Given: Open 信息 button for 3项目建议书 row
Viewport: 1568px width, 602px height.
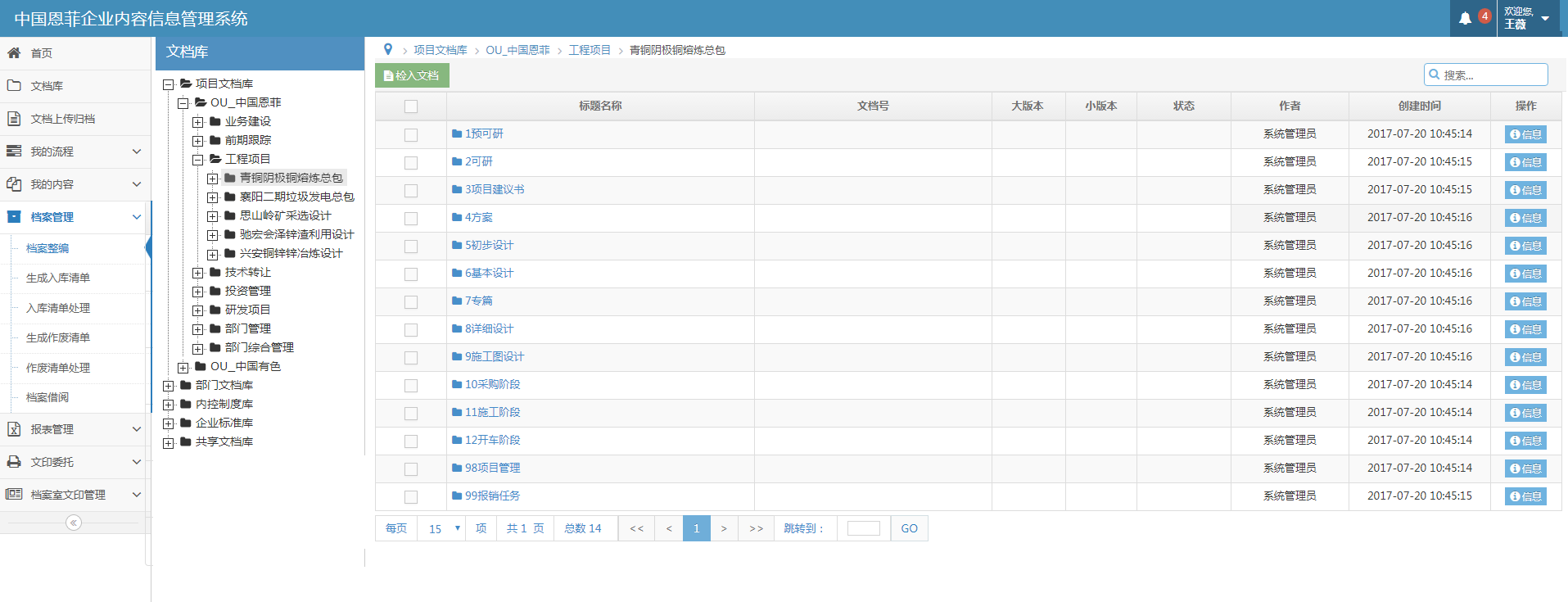Looking at the screenshot, I should pos(1525,190).
